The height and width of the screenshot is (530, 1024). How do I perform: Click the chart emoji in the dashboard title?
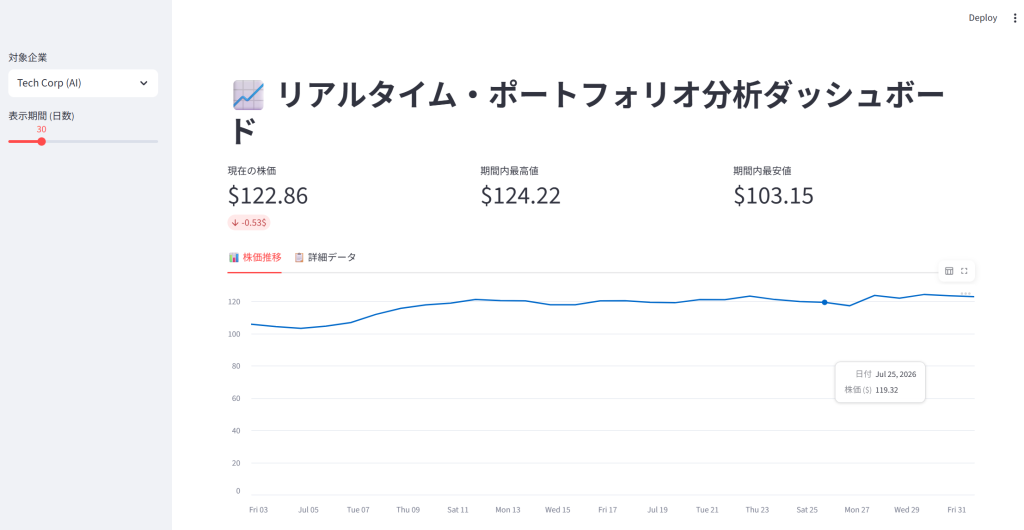(248, 95)
